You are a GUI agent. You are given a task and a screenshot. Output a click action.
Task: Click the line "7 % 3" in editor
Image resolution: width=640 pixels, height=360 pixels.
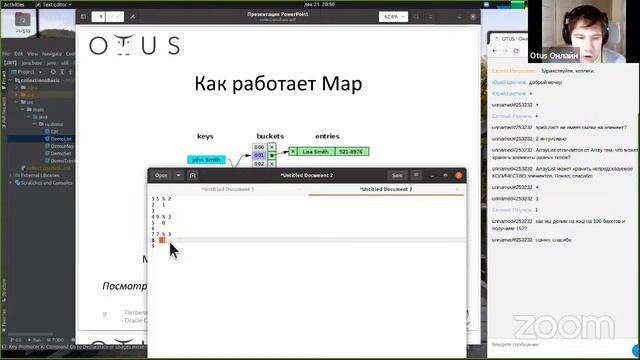point(164,234)
